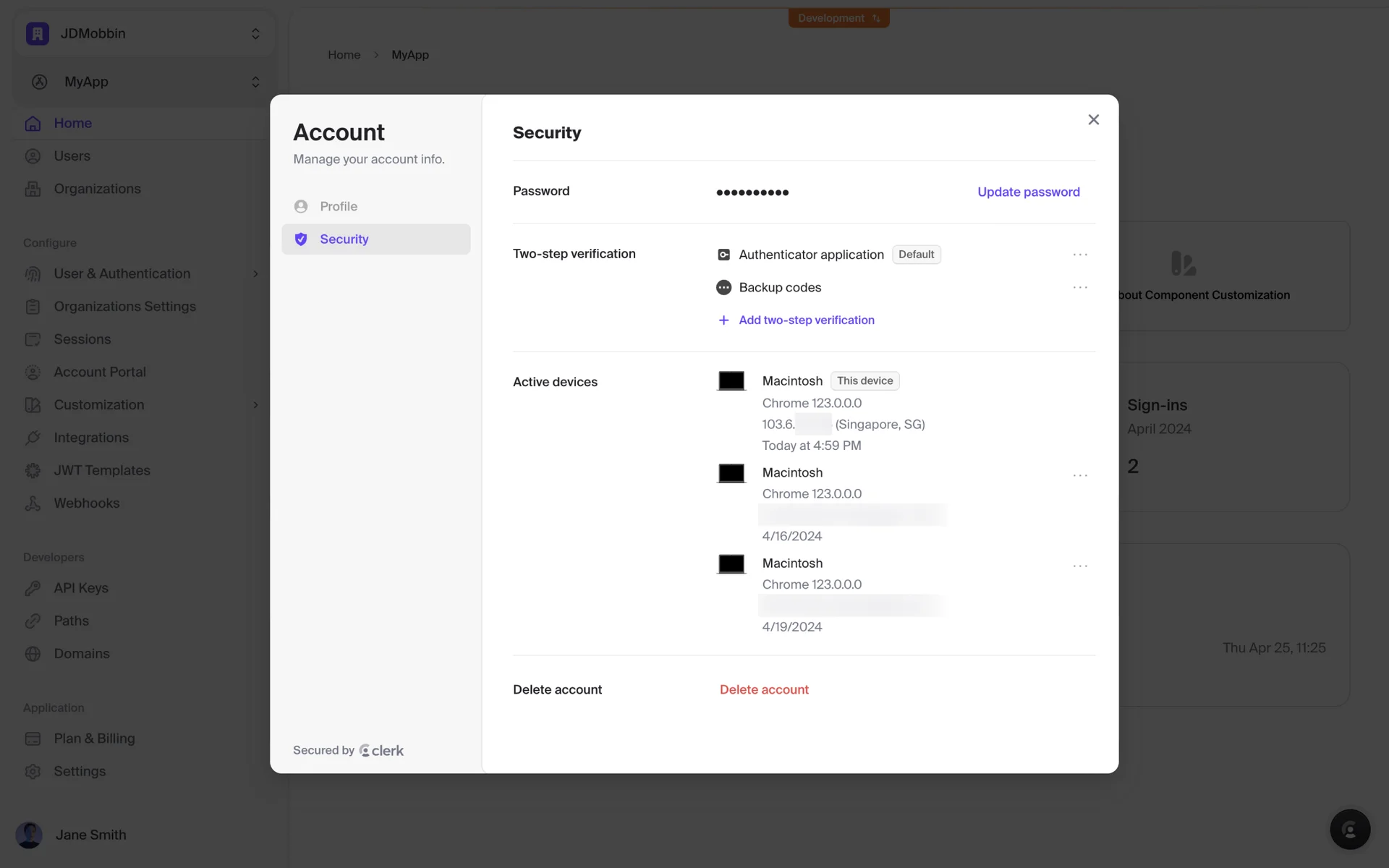Select the Security tab
The height and width of the screenshot is (868, 1389).
point(344,239)
